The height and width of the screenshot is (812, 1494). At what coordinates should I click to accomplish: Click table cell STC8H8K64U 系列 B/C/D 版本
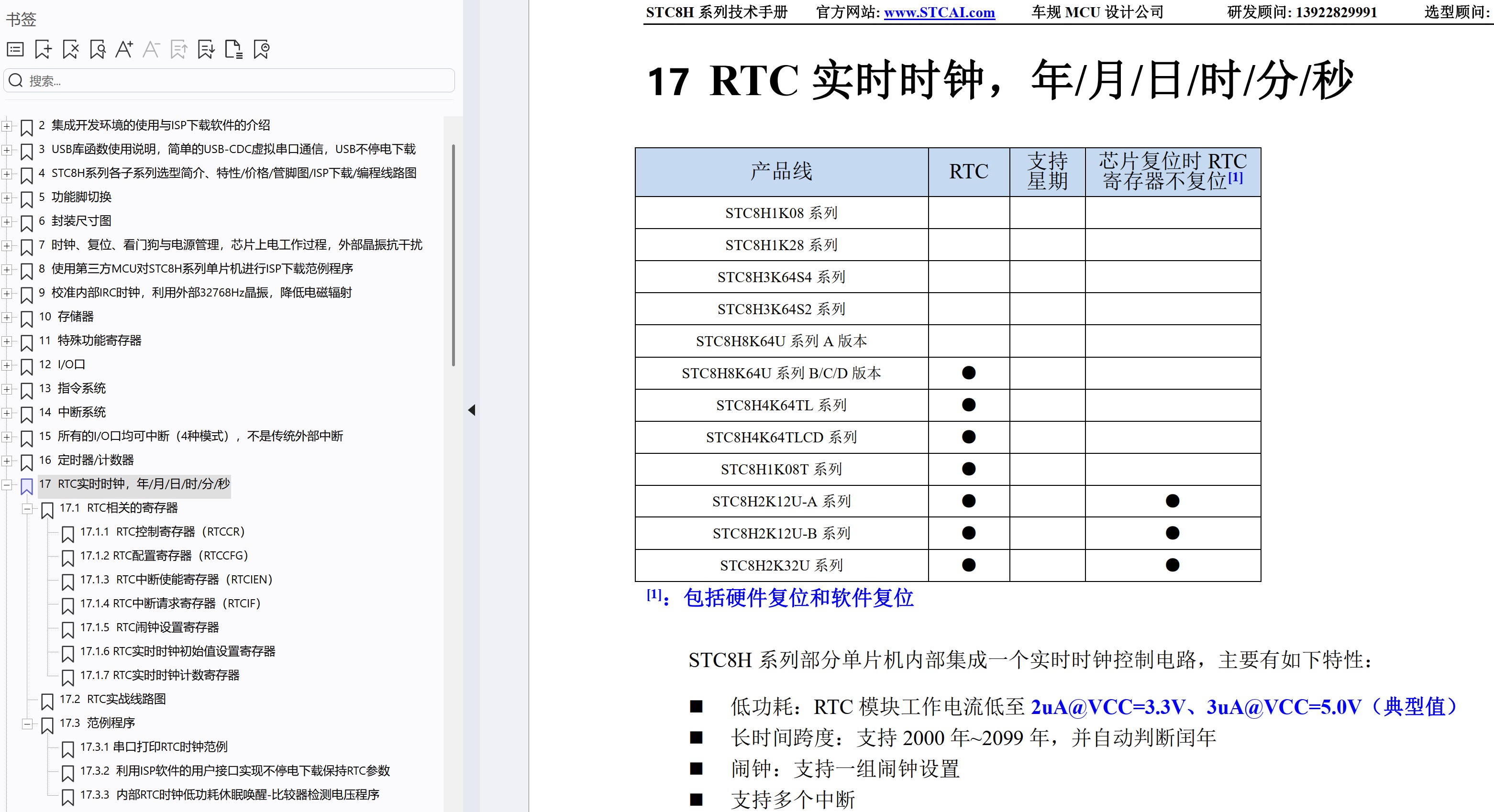tap(781, 373)
